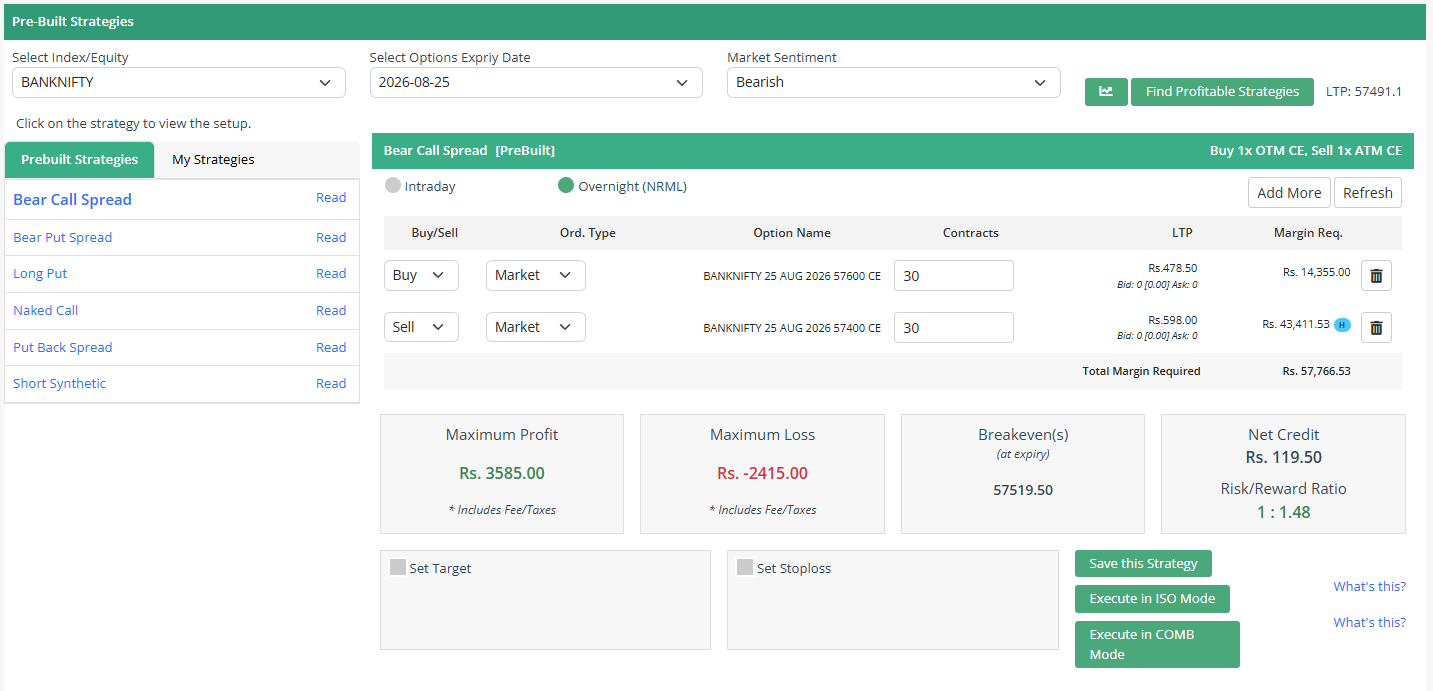Switch to the Prebuilt Strategies tab

[x=80, y=160]
